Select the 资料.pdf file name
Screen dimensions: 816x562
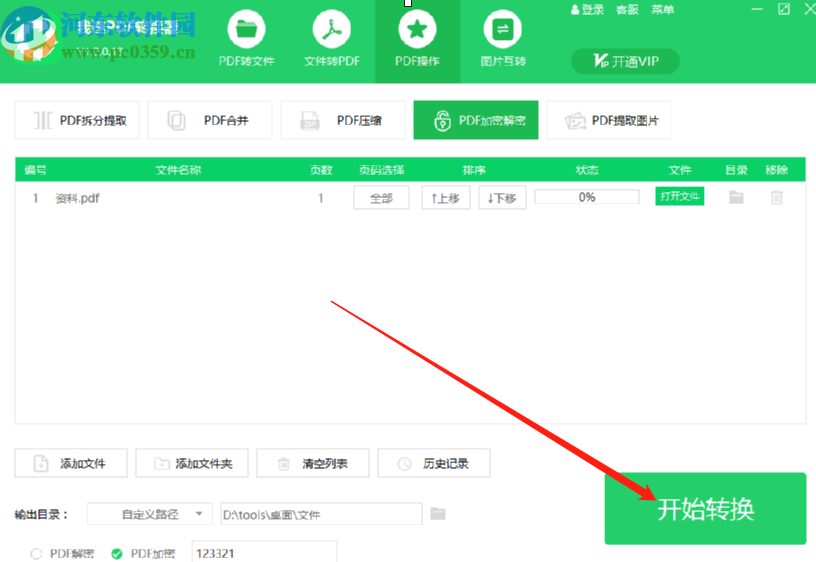click(x=78, y=198)
